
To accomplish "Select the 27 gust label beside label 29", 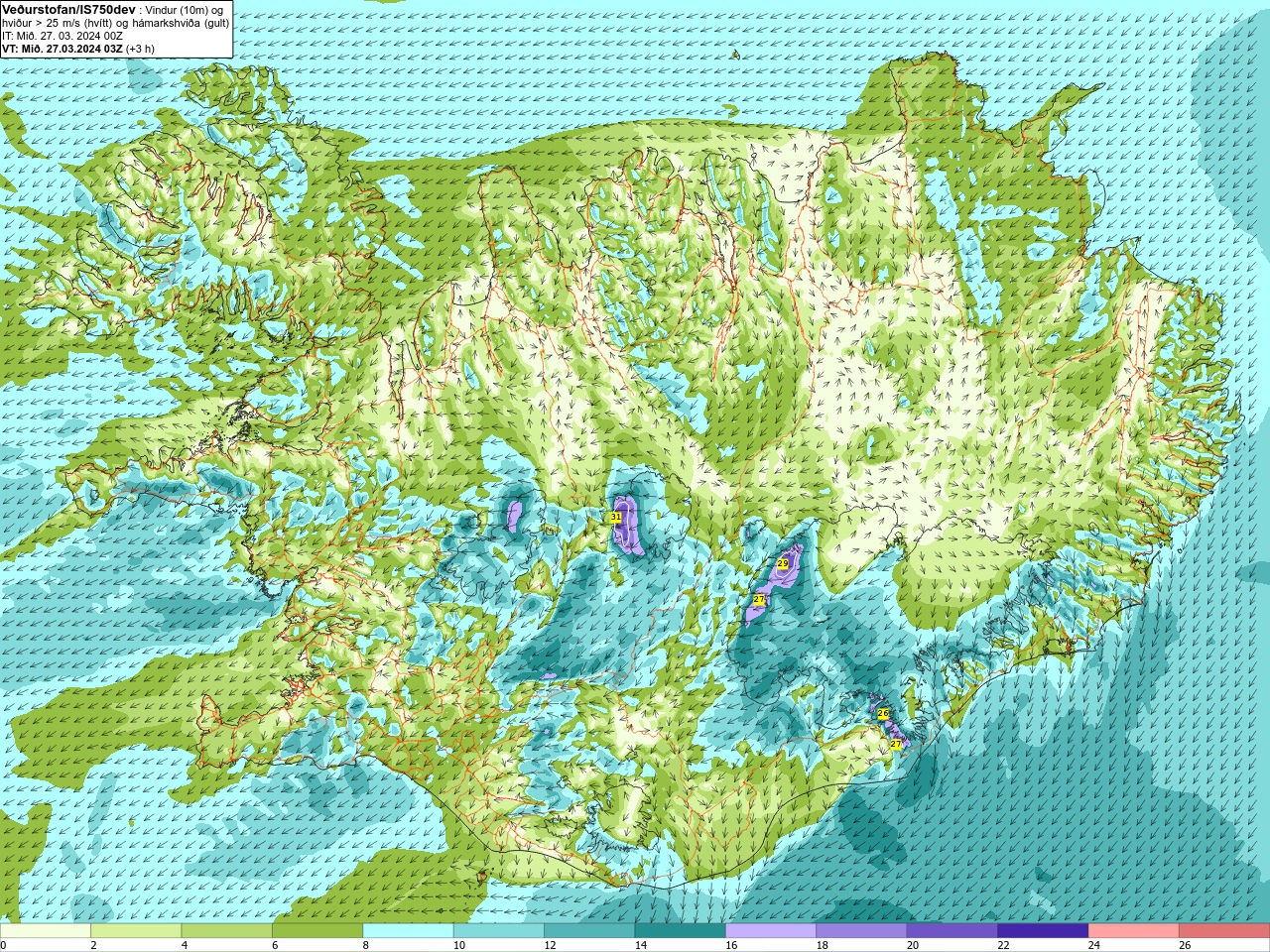I will pyautogui.click(x=759, y=600).
